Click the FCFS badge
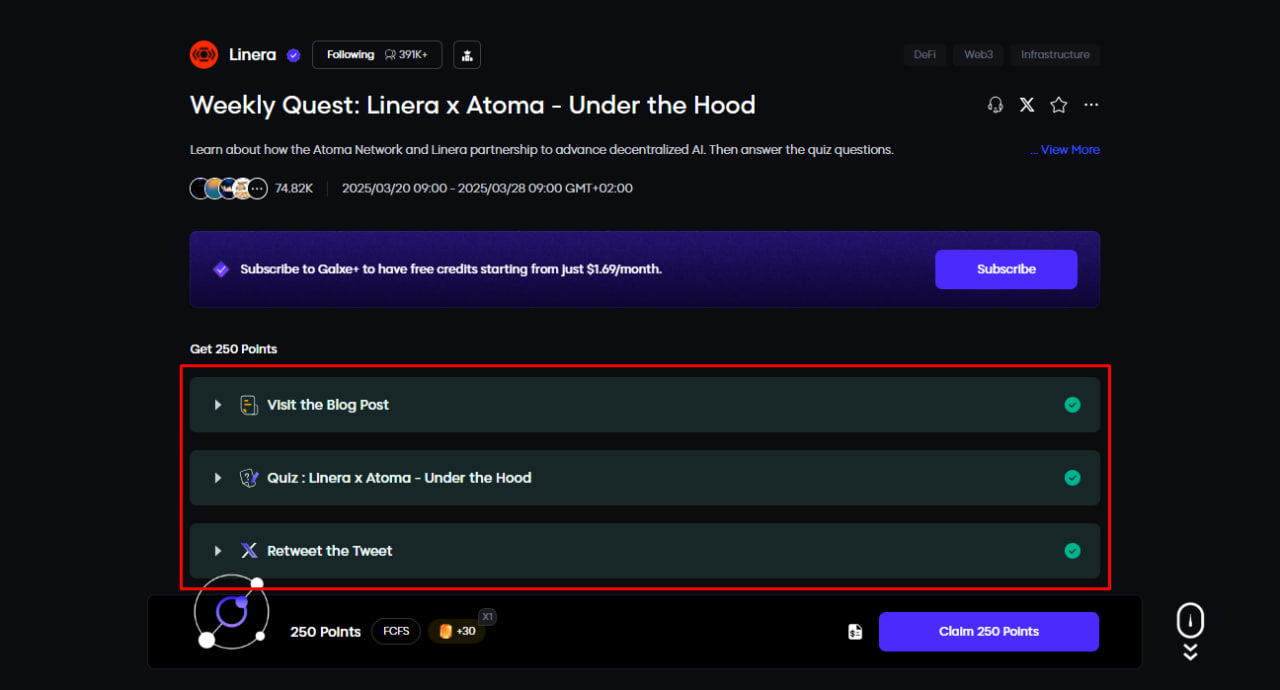This screenshot has height=690, width=1280. click(x=397, y=631)
